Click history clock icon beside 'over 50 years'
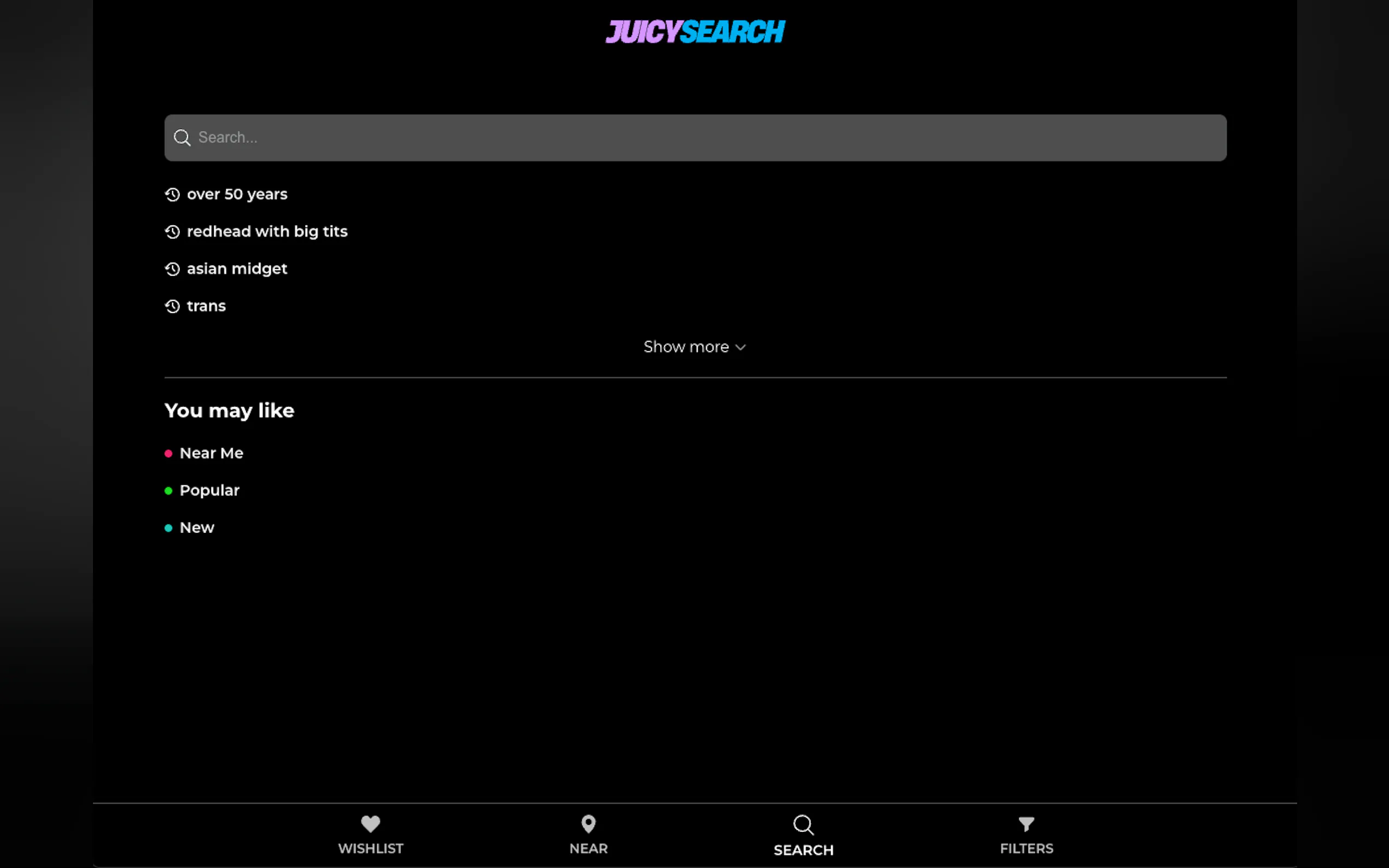Screen dimensions: 1389x868 [172, 195]
